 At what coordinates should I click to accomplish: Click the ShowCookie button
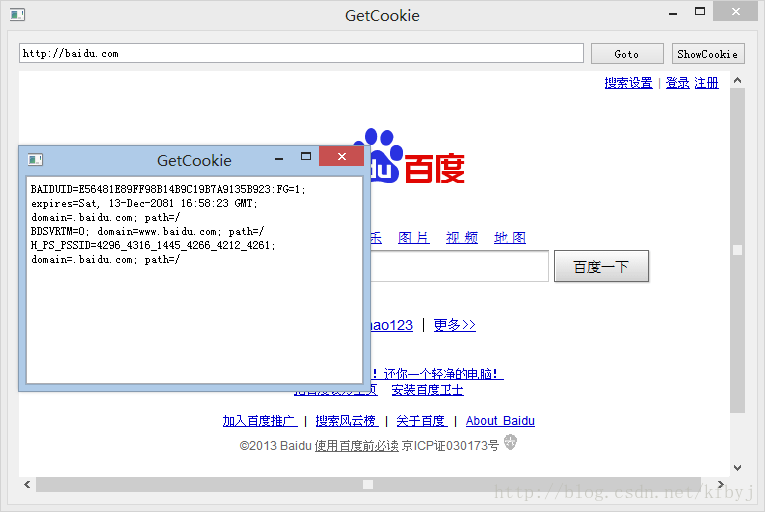tap(707, 54)
